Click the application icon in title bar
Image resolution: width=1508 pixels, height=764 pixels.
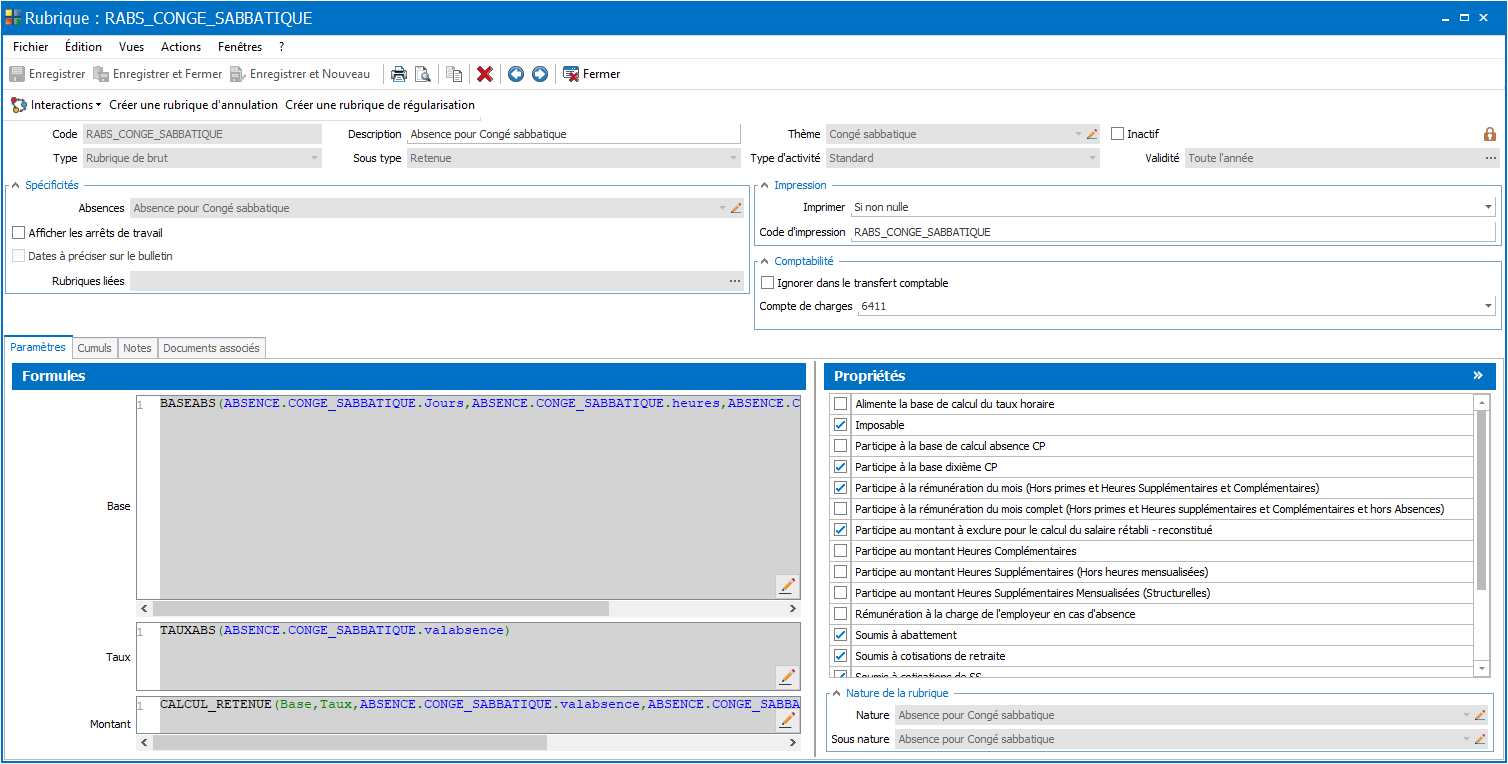click(13, 17)
